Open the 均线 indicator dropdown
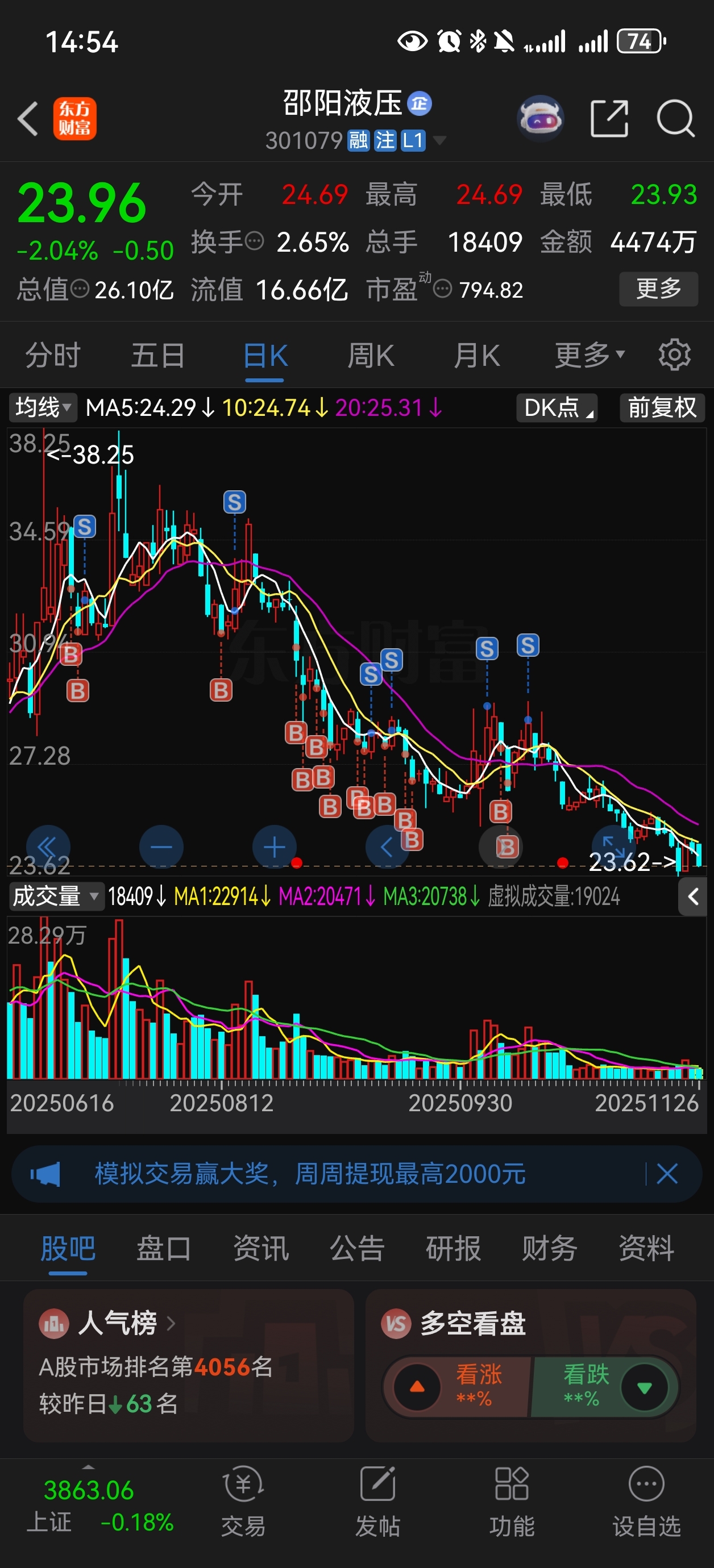This screenshot has width=714, height=1568. 43,407
